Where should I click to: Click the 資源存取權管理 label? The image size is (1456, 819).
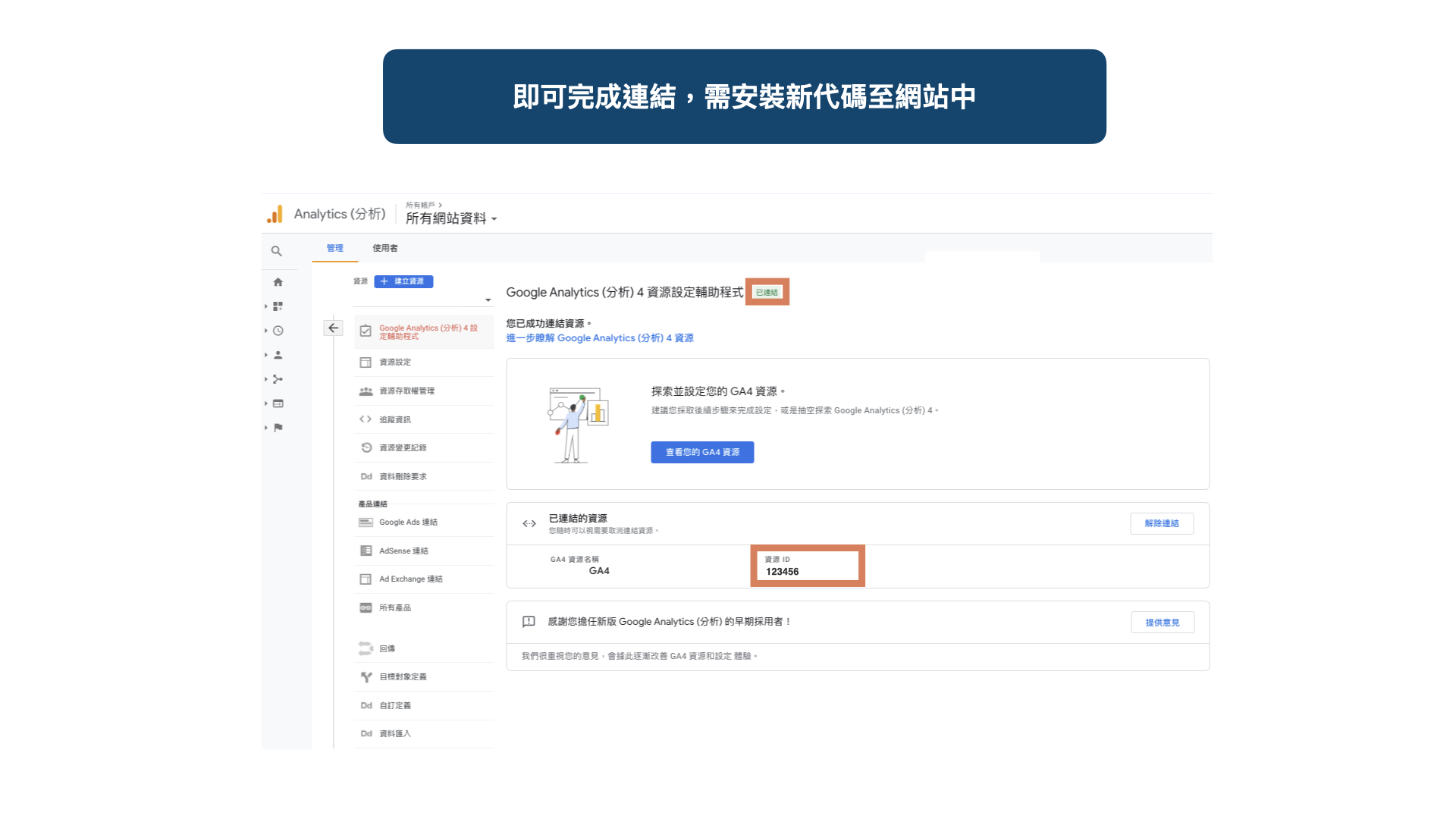click(407, 391)
